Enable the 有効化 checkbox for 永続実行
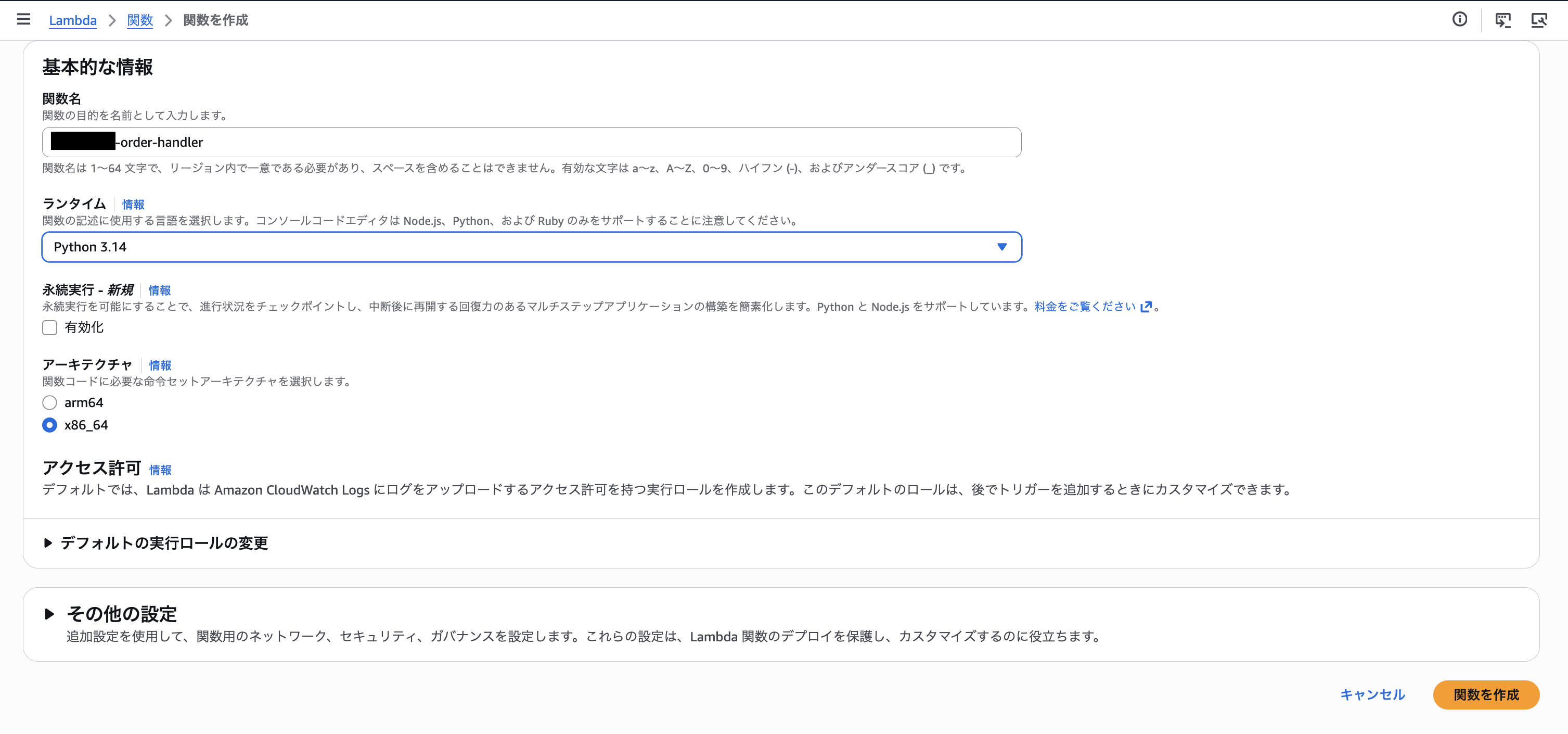The width and height of the screenshot is (1568, 734). (x=49, y=328)
